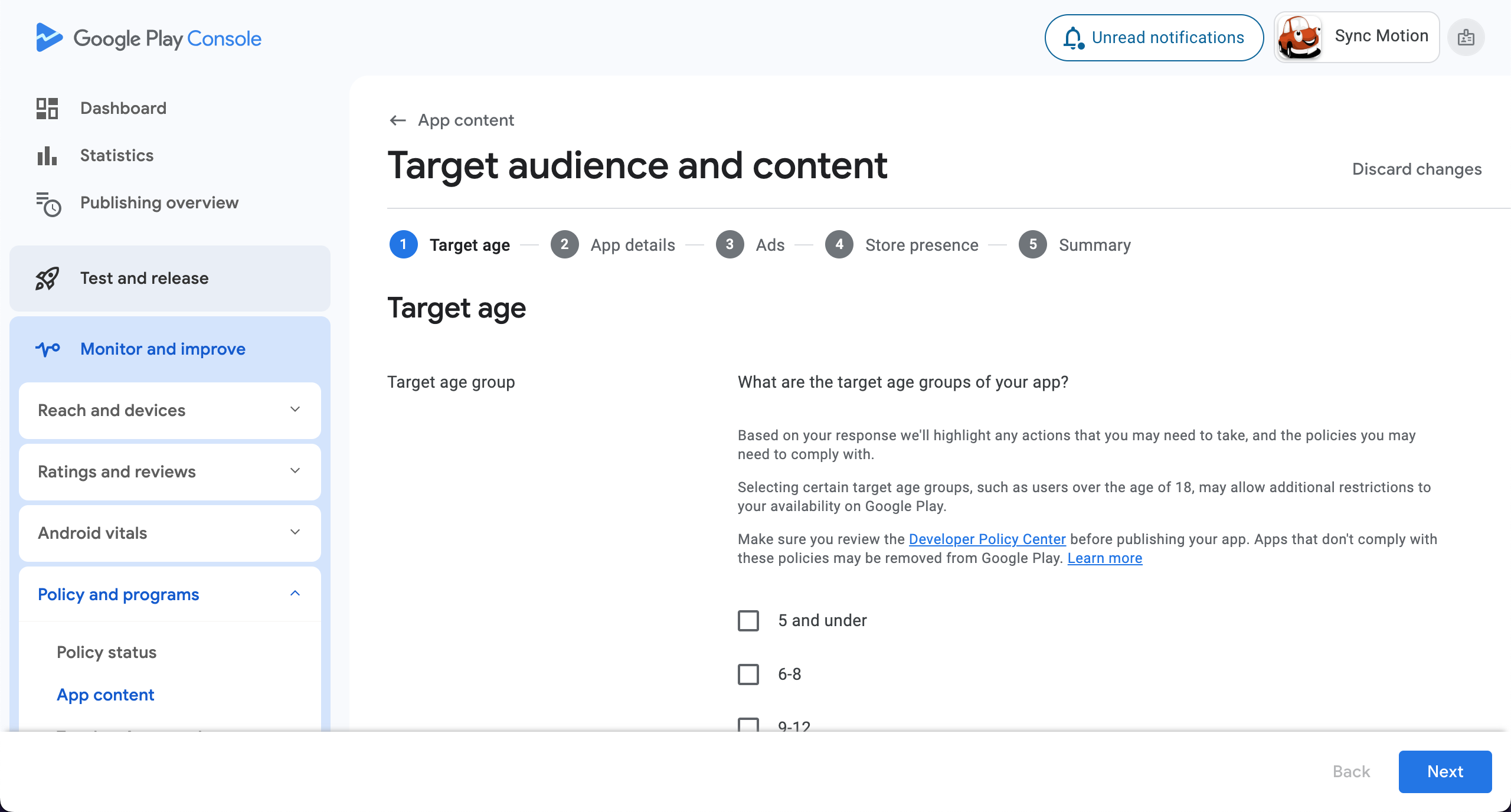Open Dashboard via its grid icon
The width and height of the screenshot is (1511, 812).
click(x=47, y=109)
